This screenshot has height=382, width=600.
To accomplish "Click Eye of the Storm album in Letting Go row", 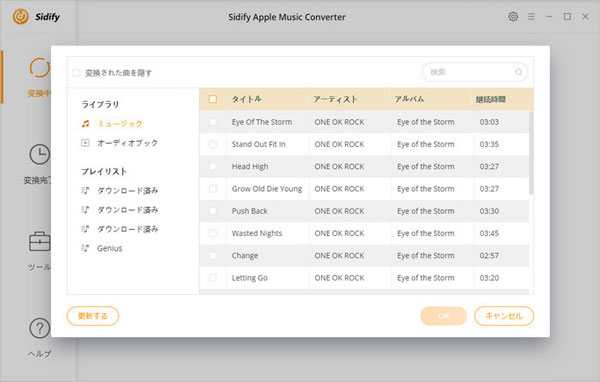I will tap(426, 278).
